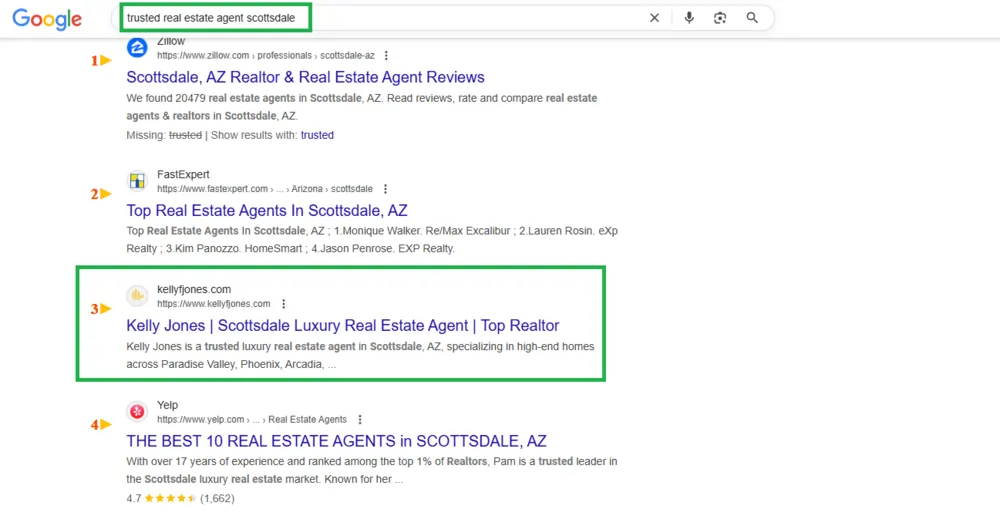
Task: Open THE BEST 10 REAL ESTATE AGENTS result
Action: [336, 441]
